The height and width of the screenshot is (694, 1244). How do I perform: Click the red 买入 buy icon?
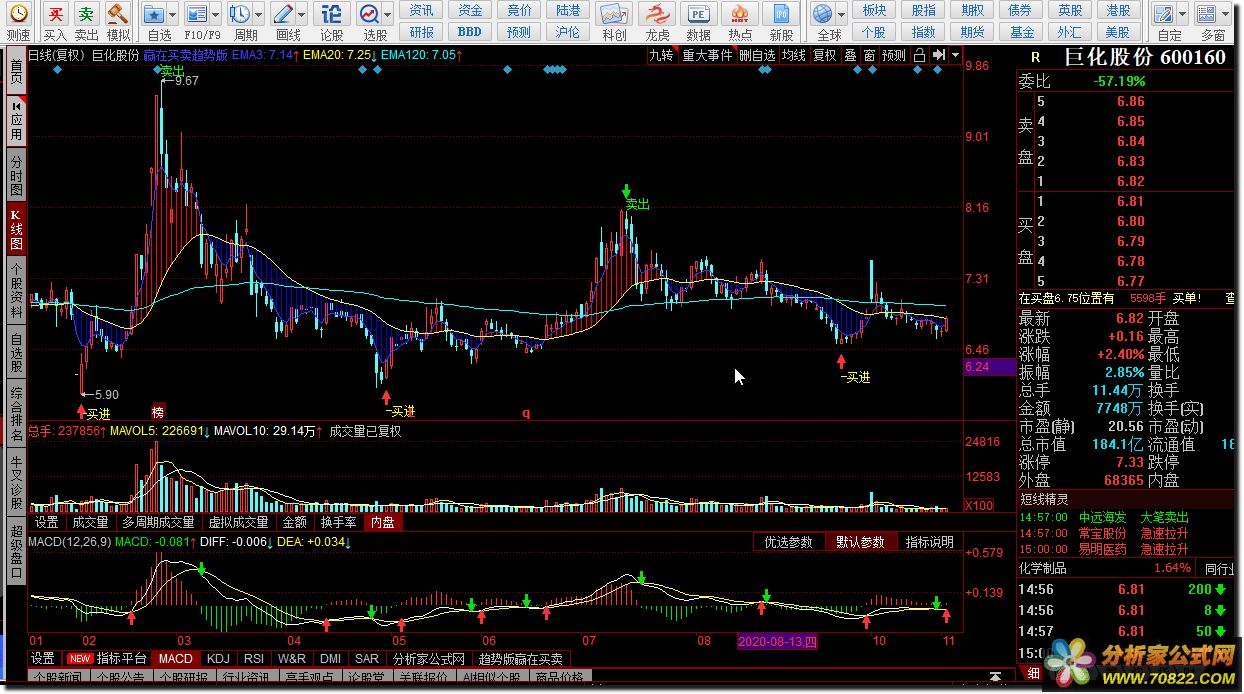tap(56, 14)
